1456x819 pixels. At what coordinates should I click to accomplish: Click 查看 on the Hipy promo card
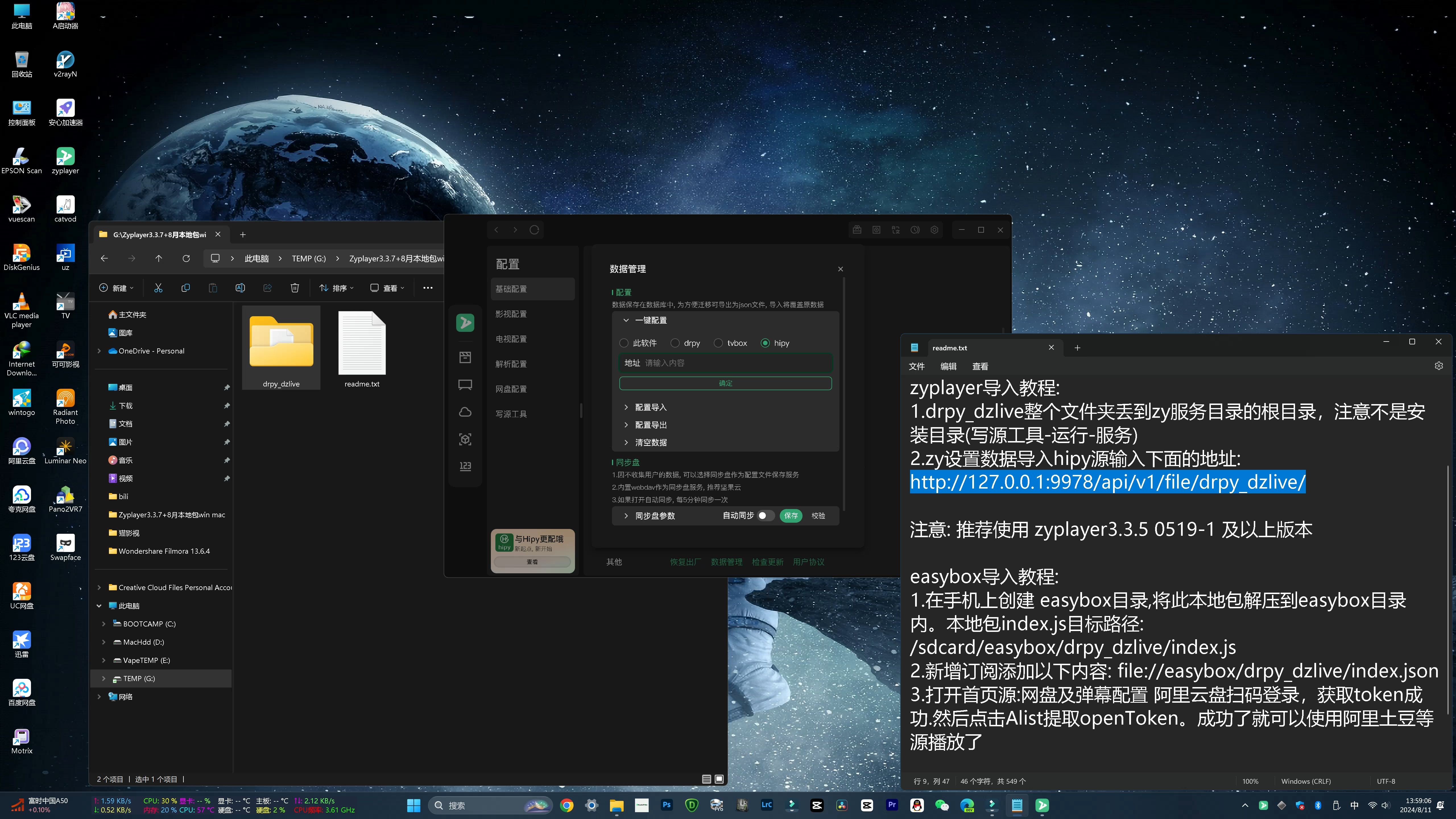click(x=532, y=562)
